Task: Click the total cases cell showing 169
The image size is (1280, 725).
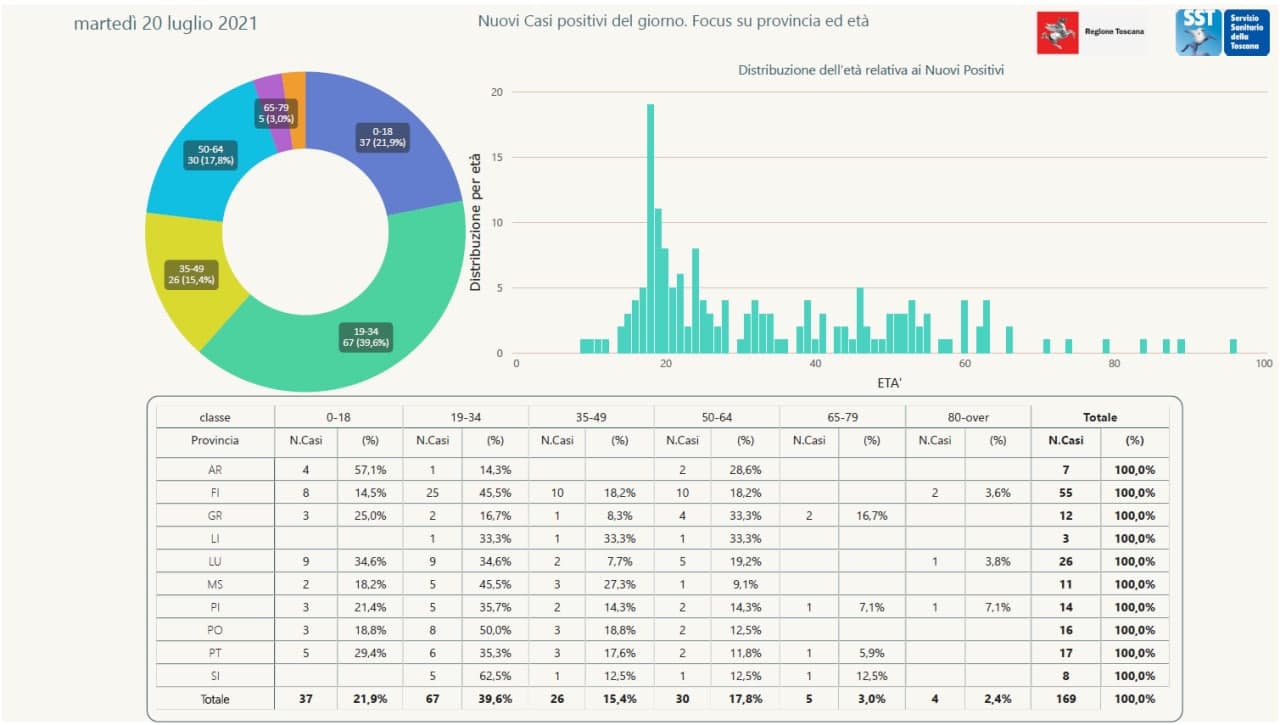Action: 1066,699
